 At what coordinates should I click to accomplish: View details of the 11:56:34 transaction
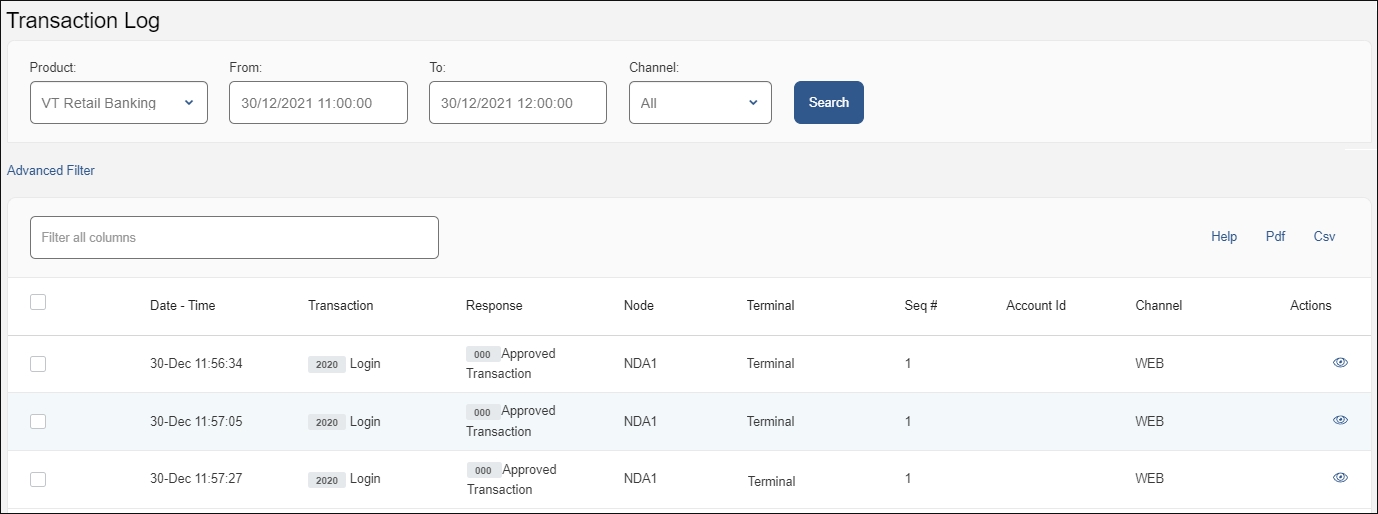coord(1340,363)
